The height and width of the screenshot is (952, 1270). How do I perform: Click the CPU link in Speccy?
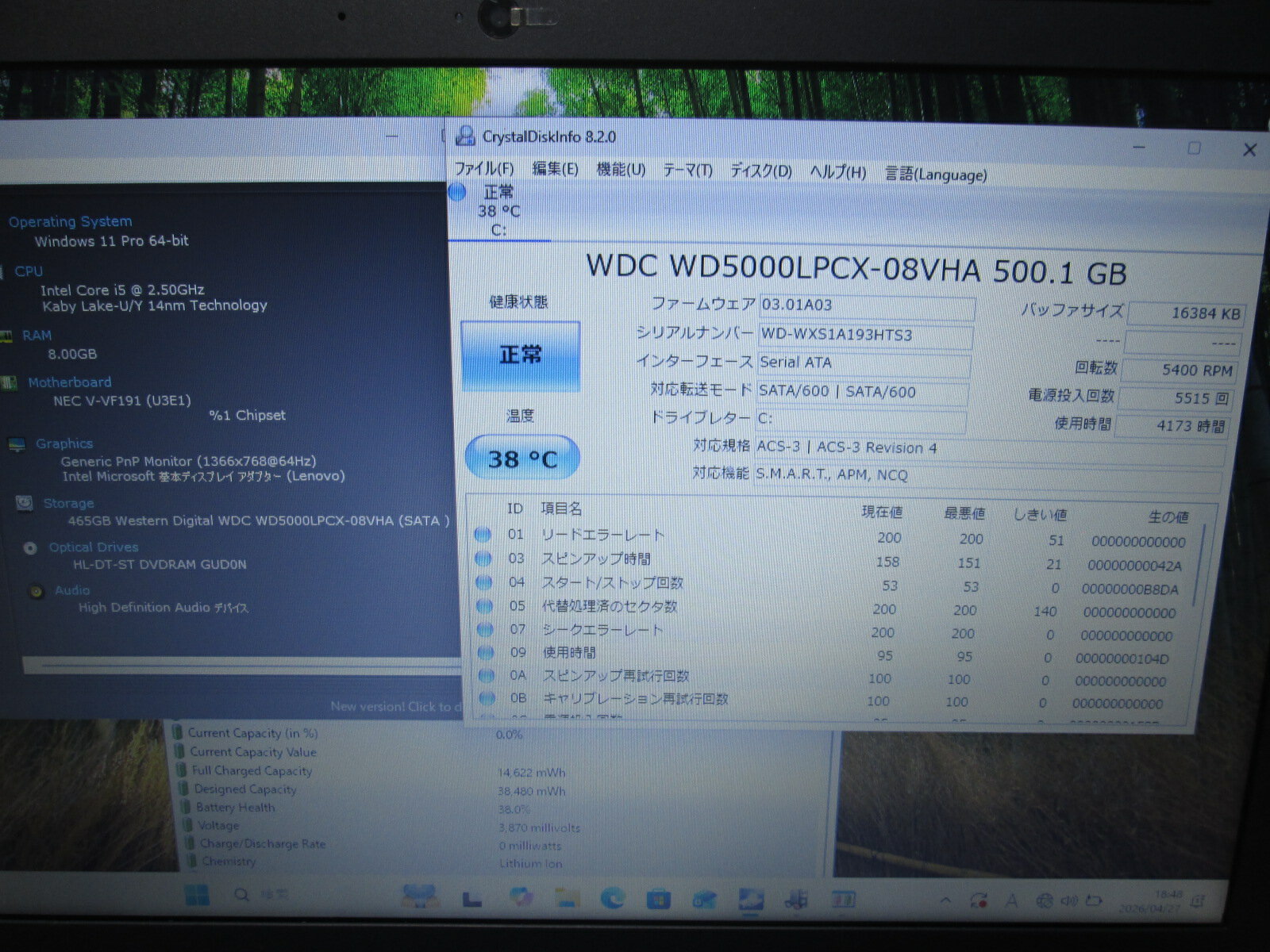point(29,271)
